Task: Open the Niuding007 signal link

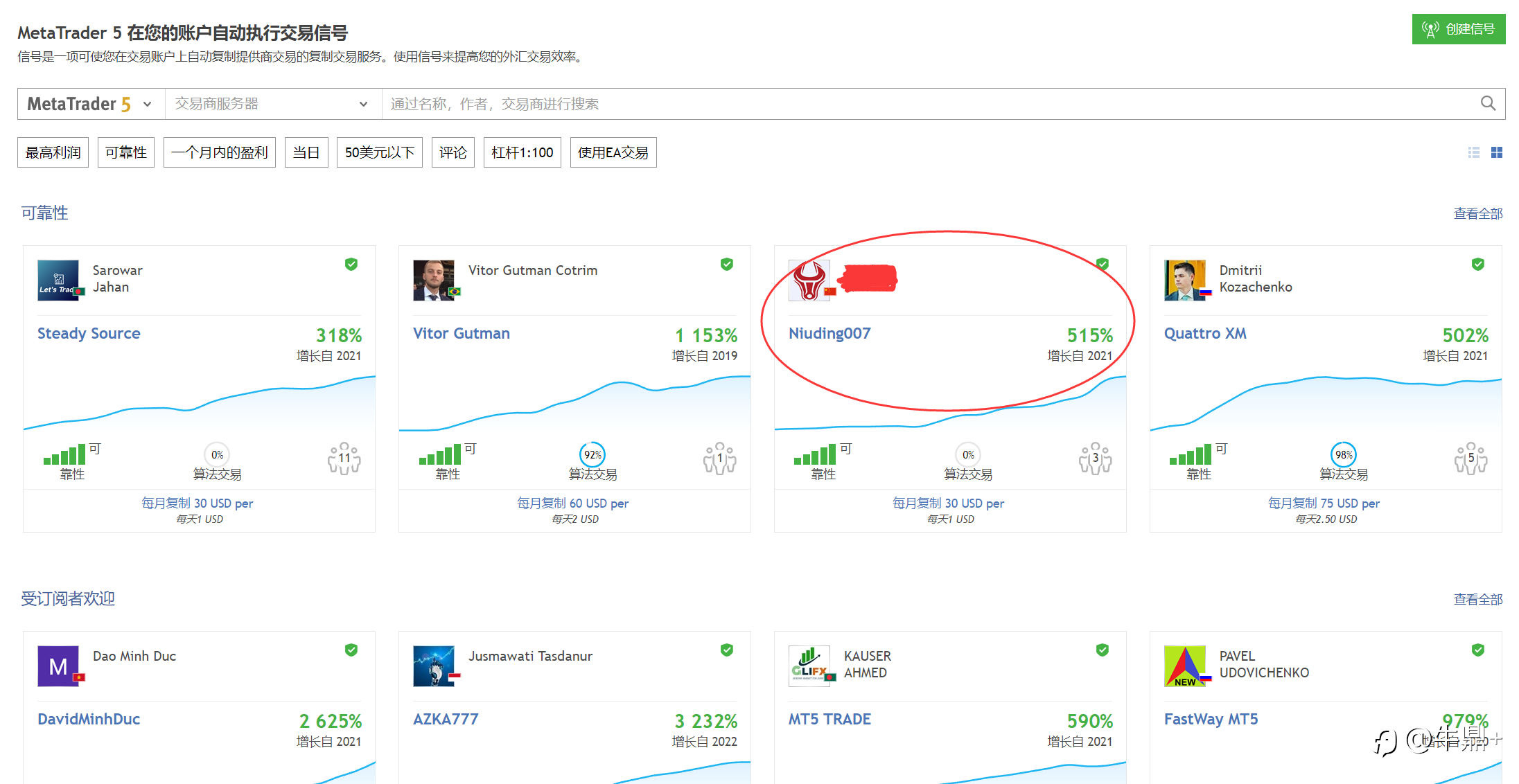Action: (829, 333)
